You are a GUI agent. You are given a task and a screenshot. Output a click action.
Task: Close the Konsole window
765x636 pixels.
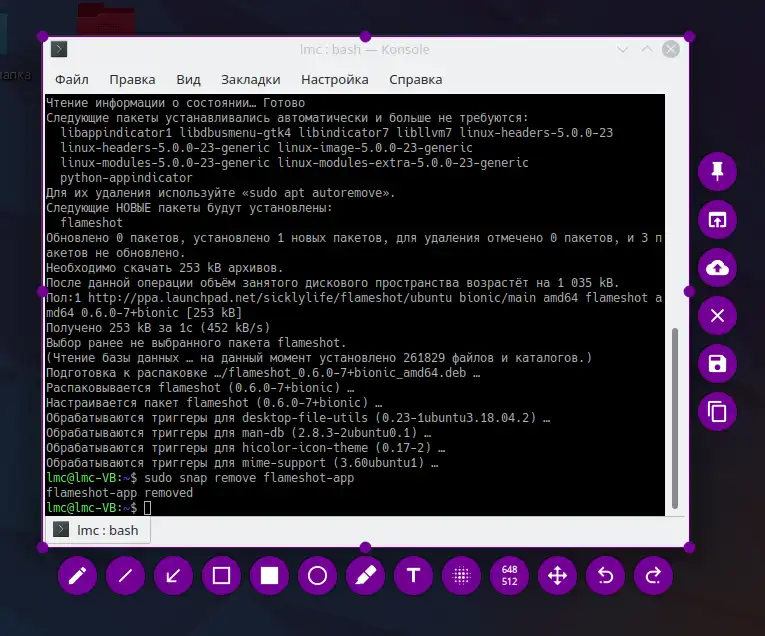click(x=671, y=49)
